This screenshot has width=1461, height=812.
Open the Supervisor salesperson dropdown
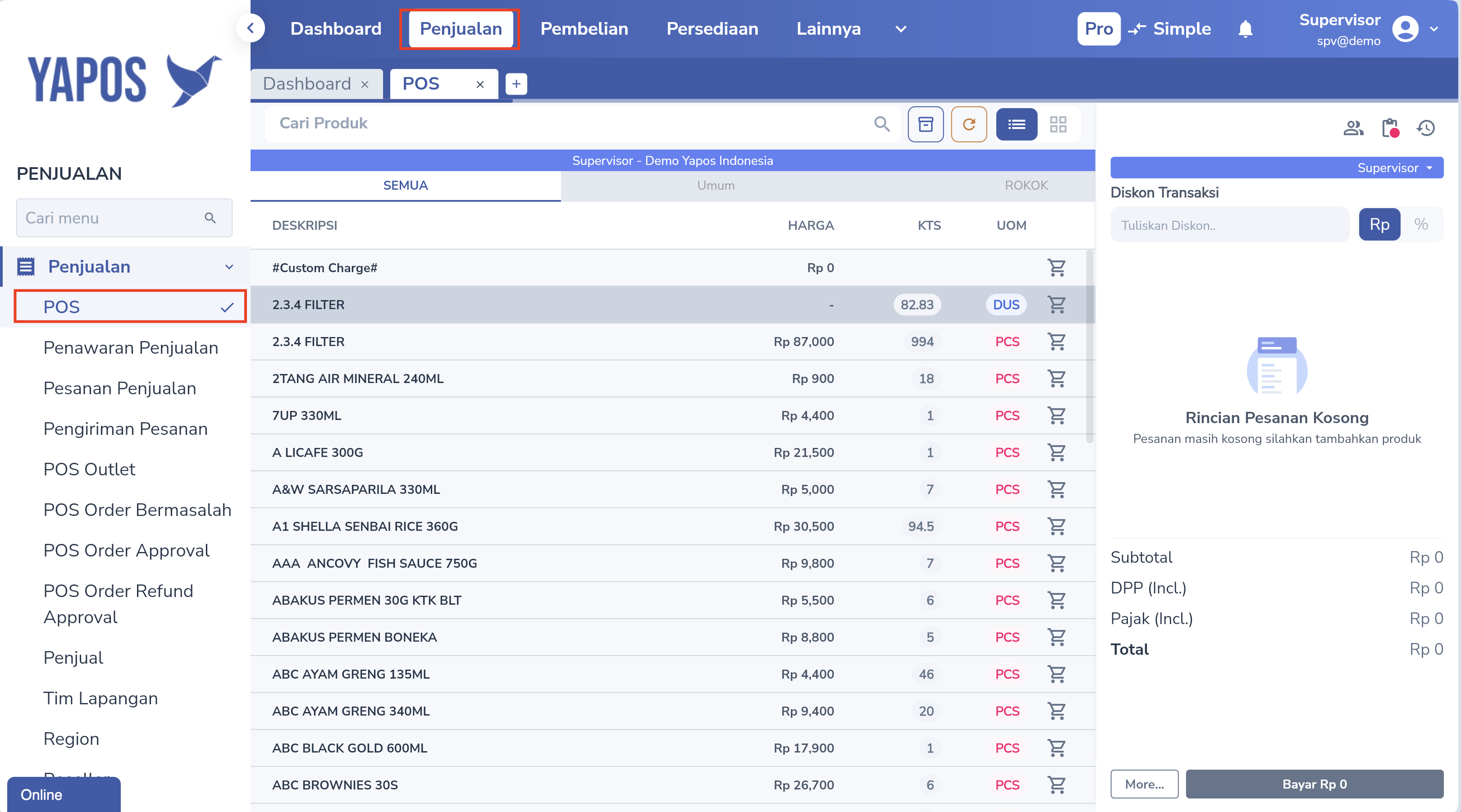tap(1277, 168)
